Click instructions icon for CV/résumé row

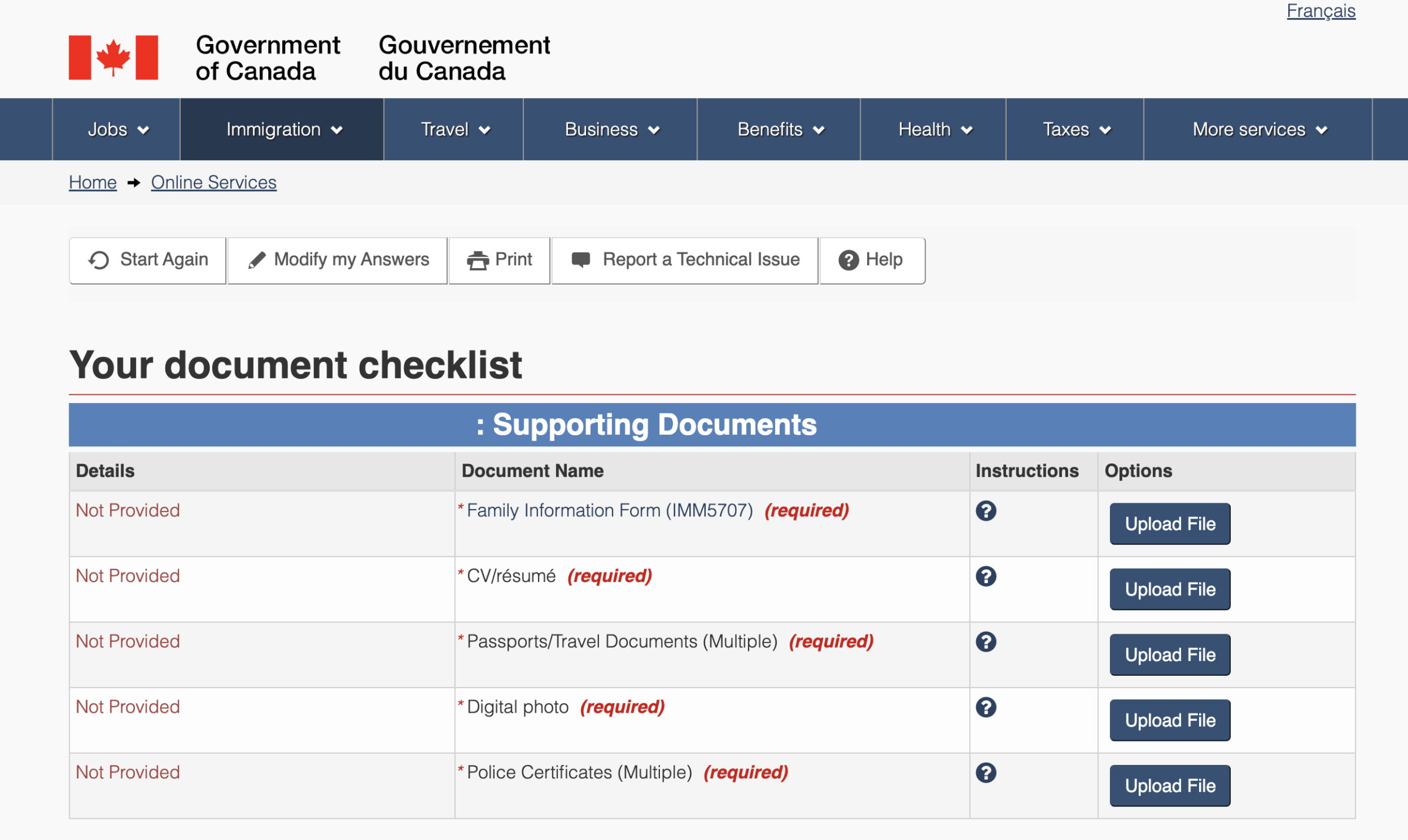(x=986, y=576)
